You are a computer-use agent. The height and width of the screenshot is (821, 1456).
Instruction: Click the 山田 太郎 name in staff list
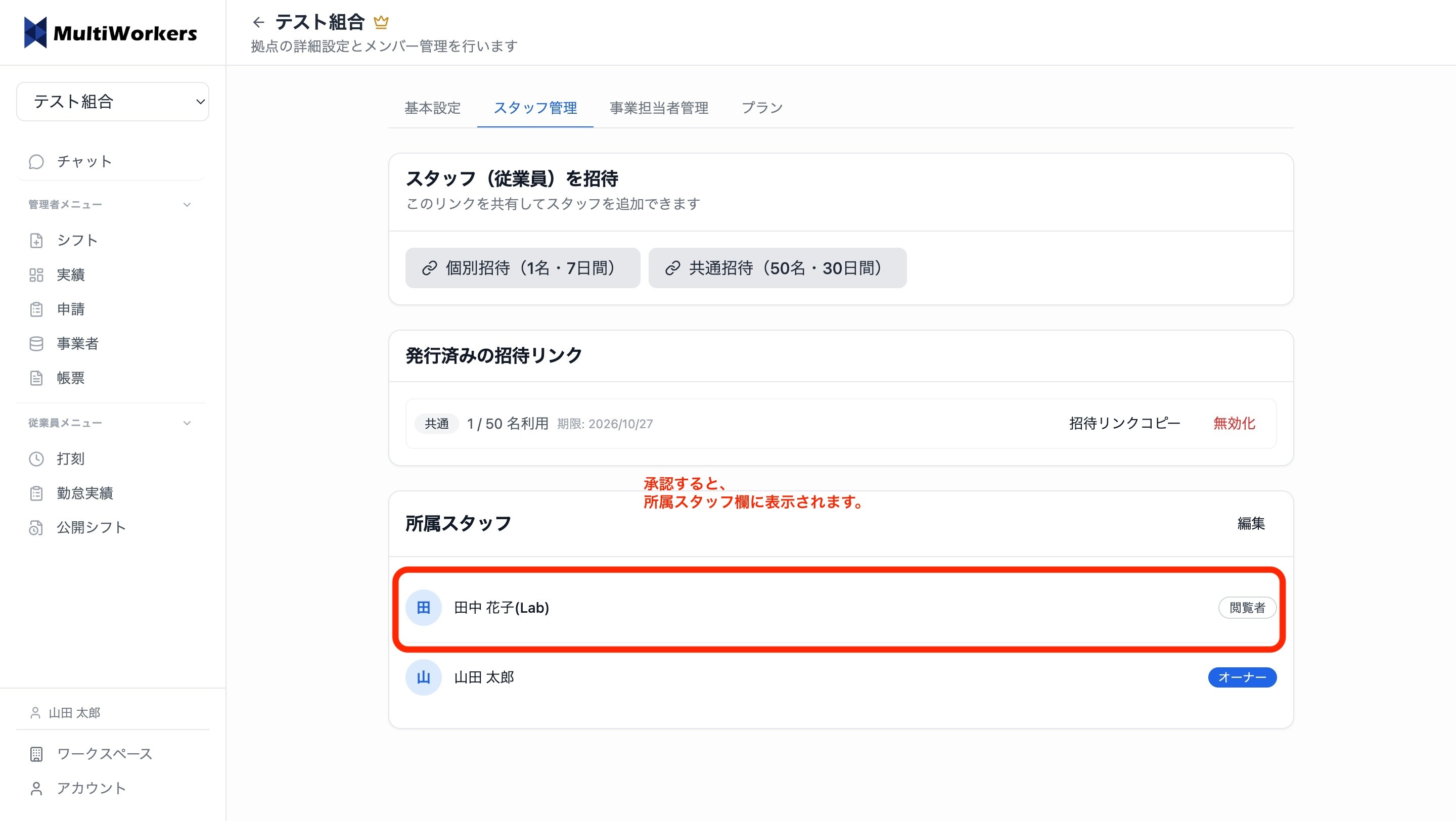(x=484, y=677)
